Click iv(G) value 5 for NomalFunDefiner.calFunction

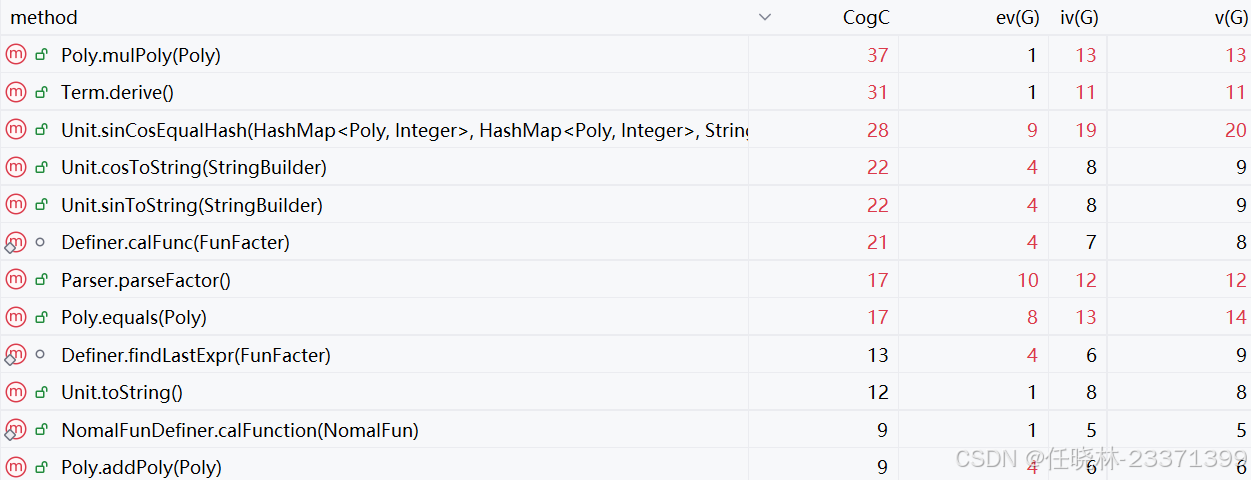(x=1091, y=430)
